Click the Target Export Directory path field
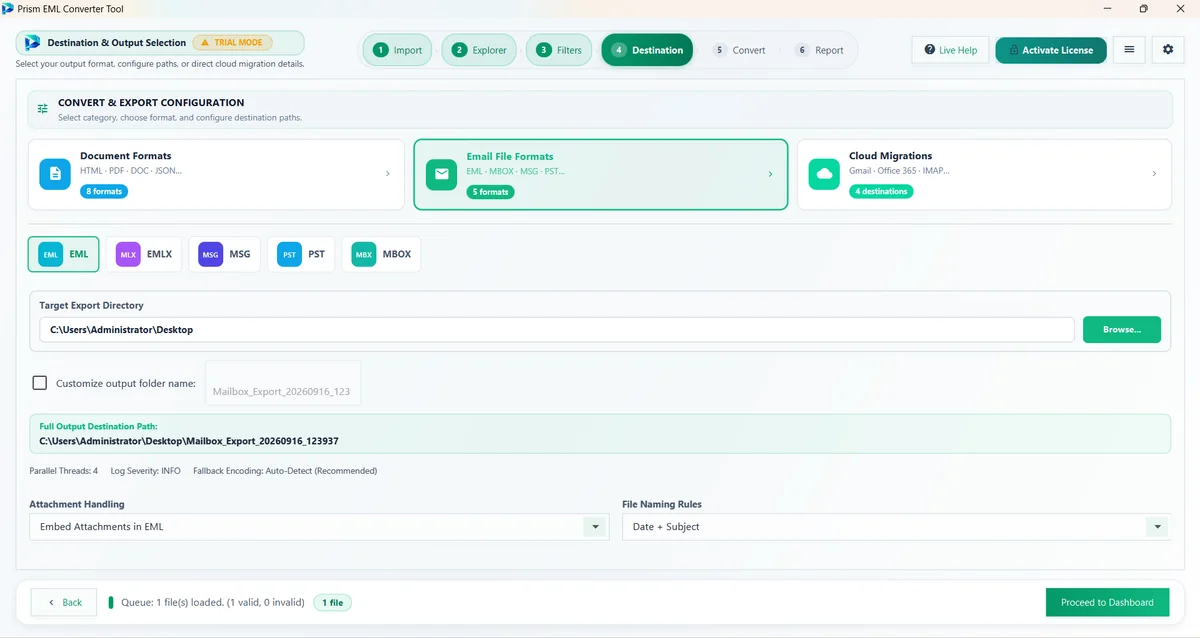Screen dimensions: 1200x638 point(557,329)
